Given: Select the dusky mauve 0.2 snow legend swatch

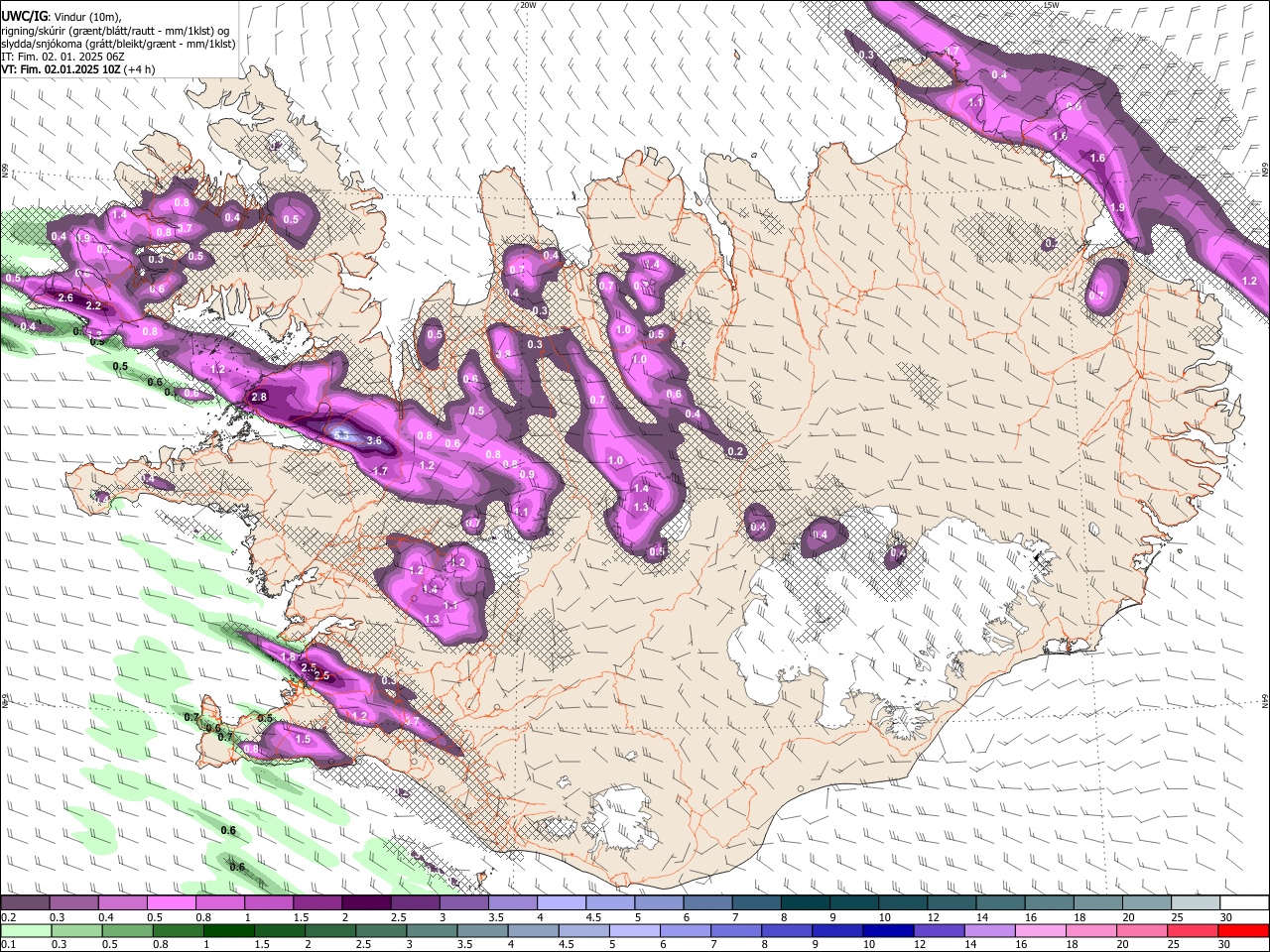Looking at the screenshot, I should (24, 902).
